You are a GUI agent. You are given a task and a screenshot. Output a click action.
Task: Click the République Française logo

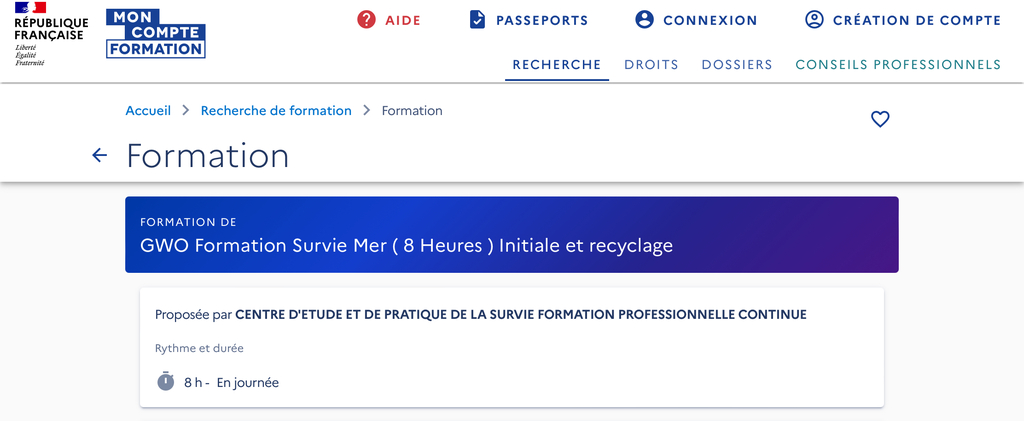[x=52, y=34]
